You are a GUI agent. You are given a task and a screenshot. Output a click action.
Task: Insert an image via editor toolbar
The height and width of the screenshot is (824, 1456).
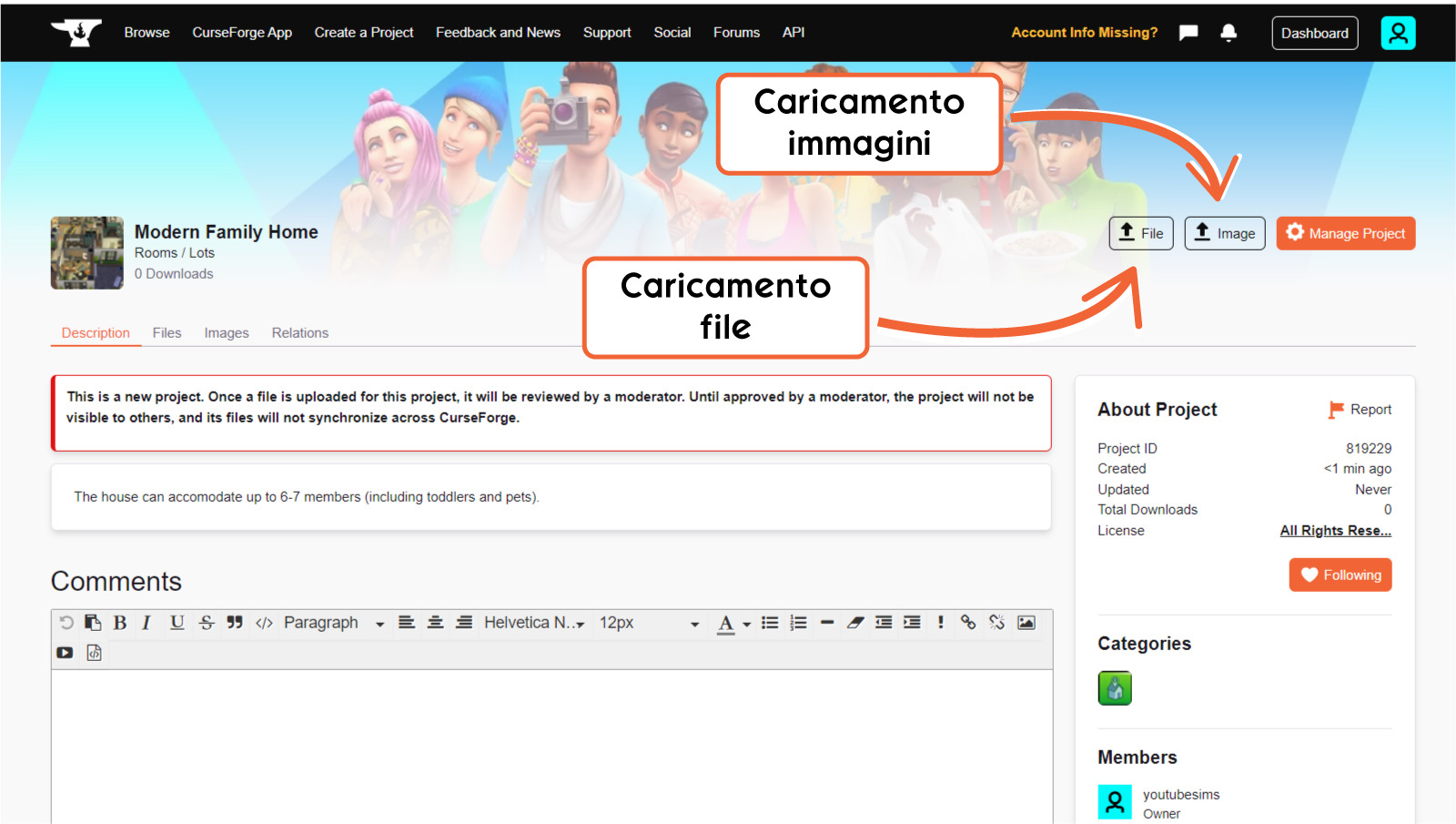pos(1026,623)
